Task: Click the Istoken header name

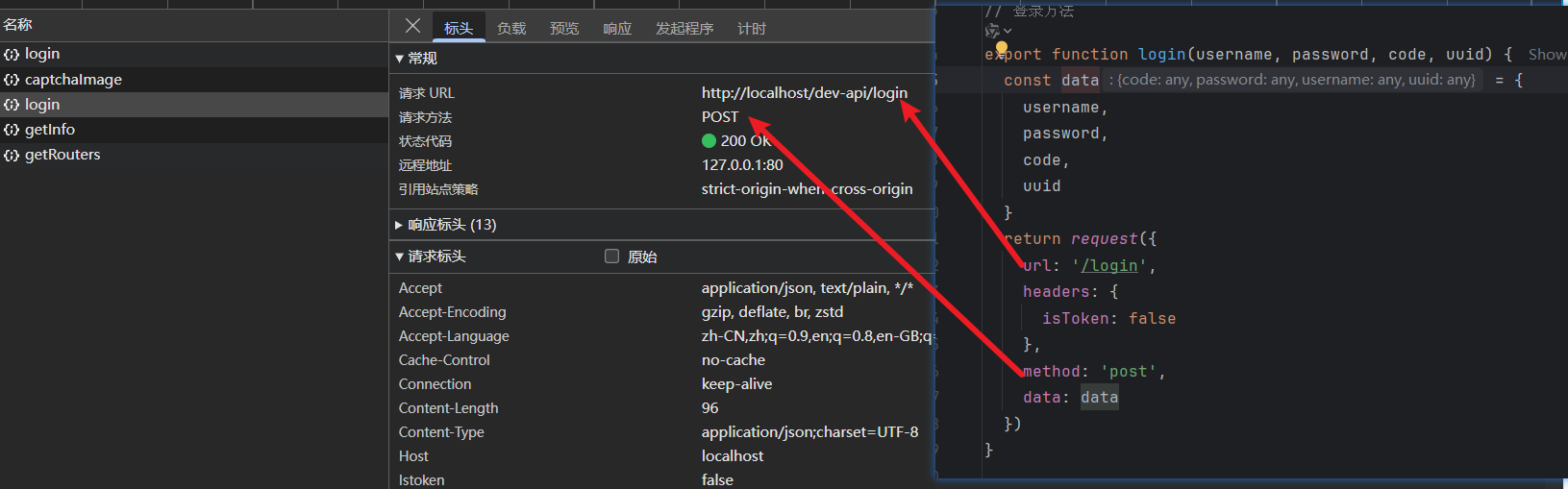Action: pyautogui.click(x=421, y=479)
